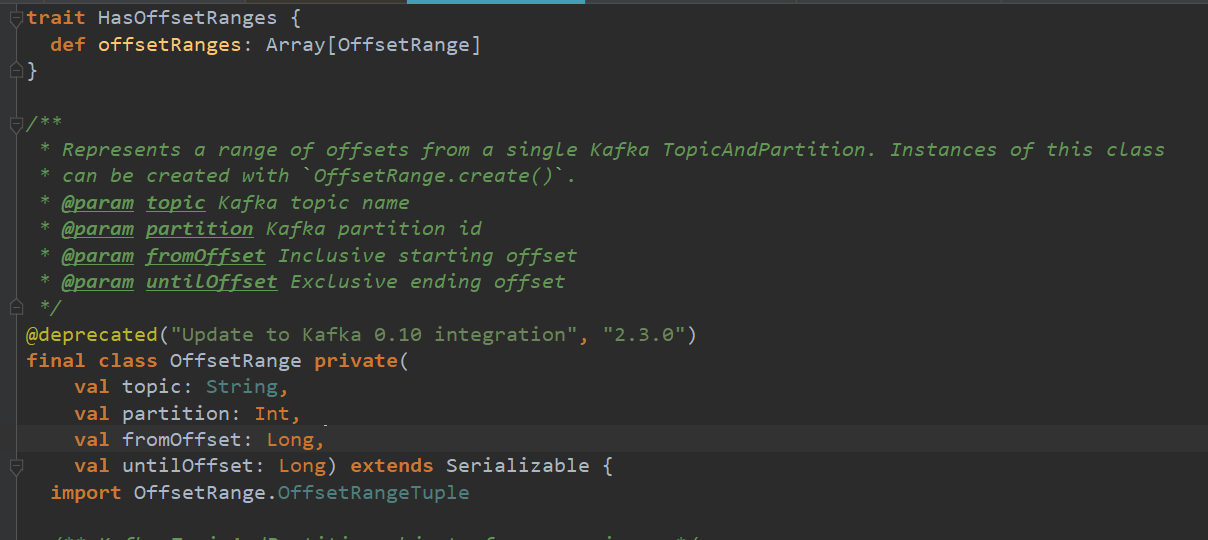Click the underlined untilOffset doc parameter
This screenshot has height=540, width=1208.
[211, 281]
